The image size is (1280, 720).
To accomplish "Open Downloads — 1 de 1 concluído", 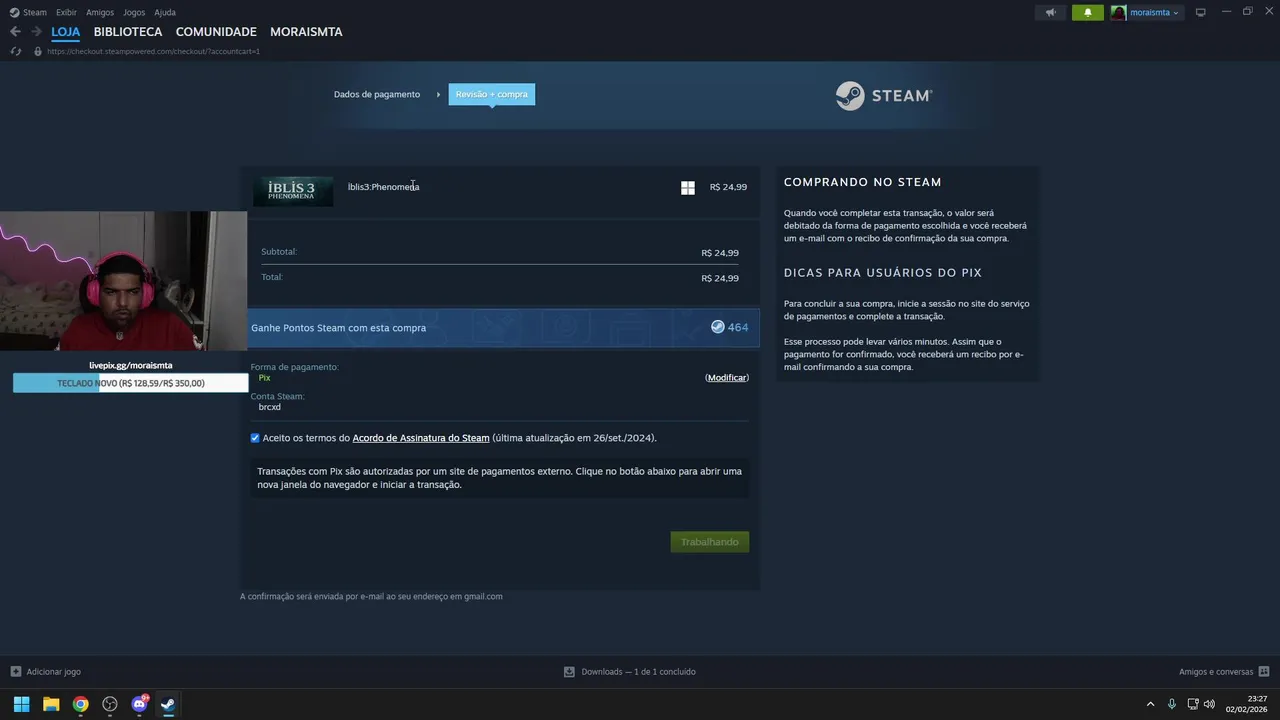I will pos(638,672).
